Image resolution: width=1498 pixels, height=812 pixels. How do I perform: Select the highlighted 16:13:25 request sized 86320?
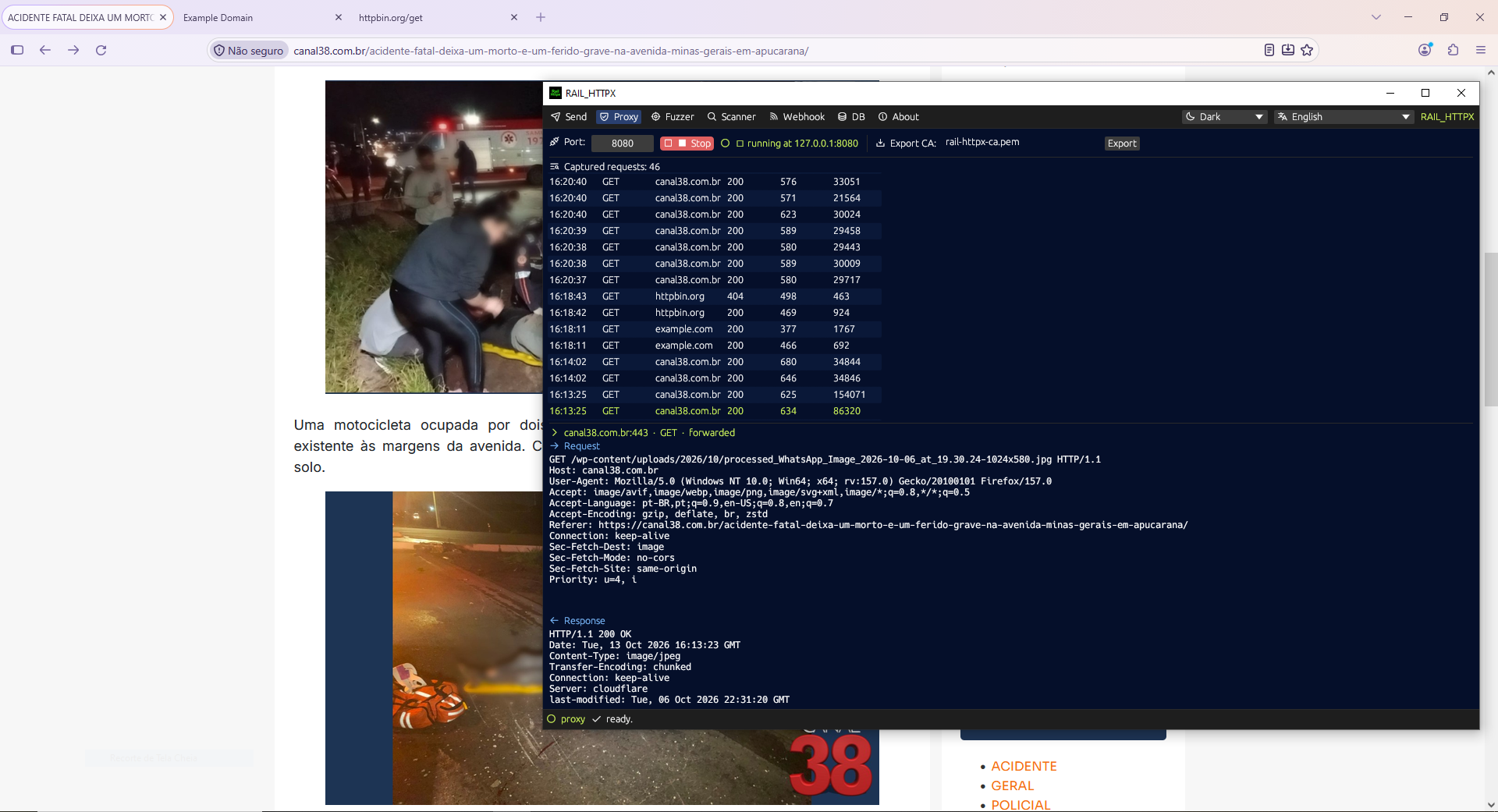(x=715, y=411)
